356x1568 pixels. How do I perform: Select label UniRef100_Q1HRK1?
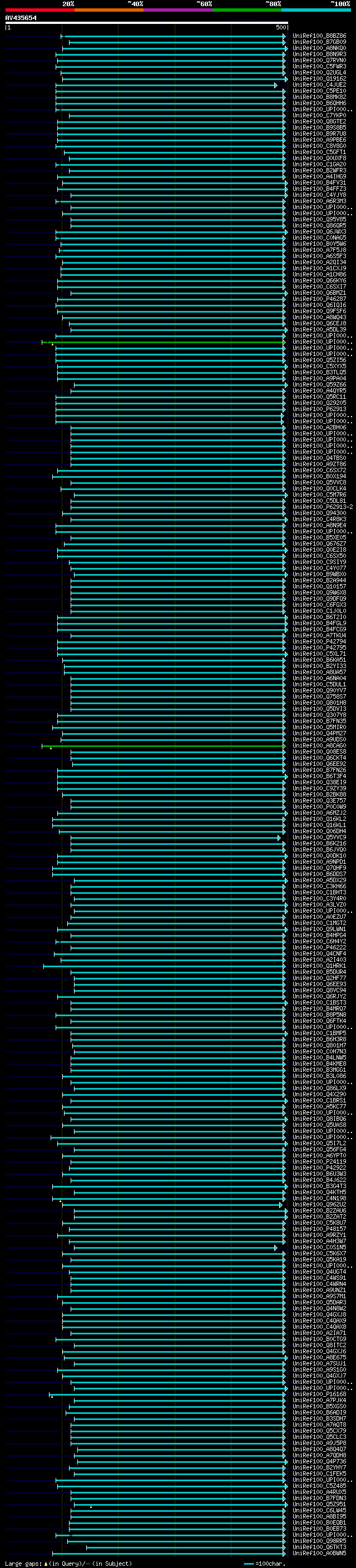point(319,966)
